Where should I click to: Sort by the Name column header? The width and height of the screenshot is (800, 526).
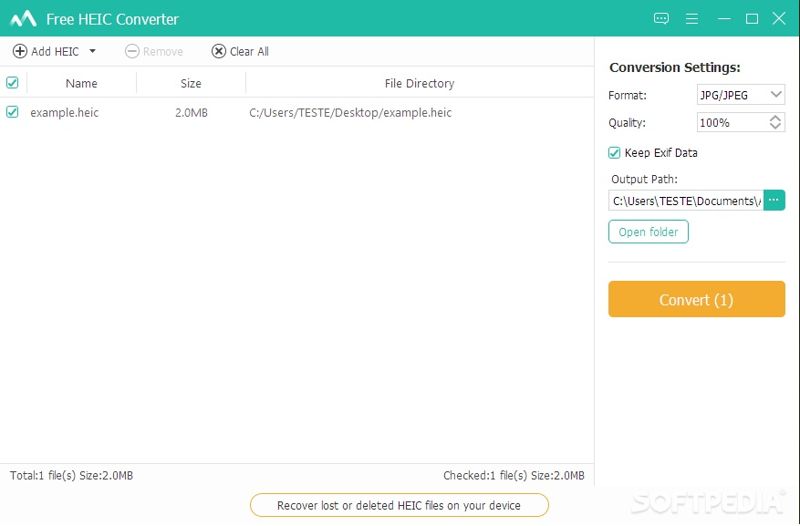click(x=81, y=83)
